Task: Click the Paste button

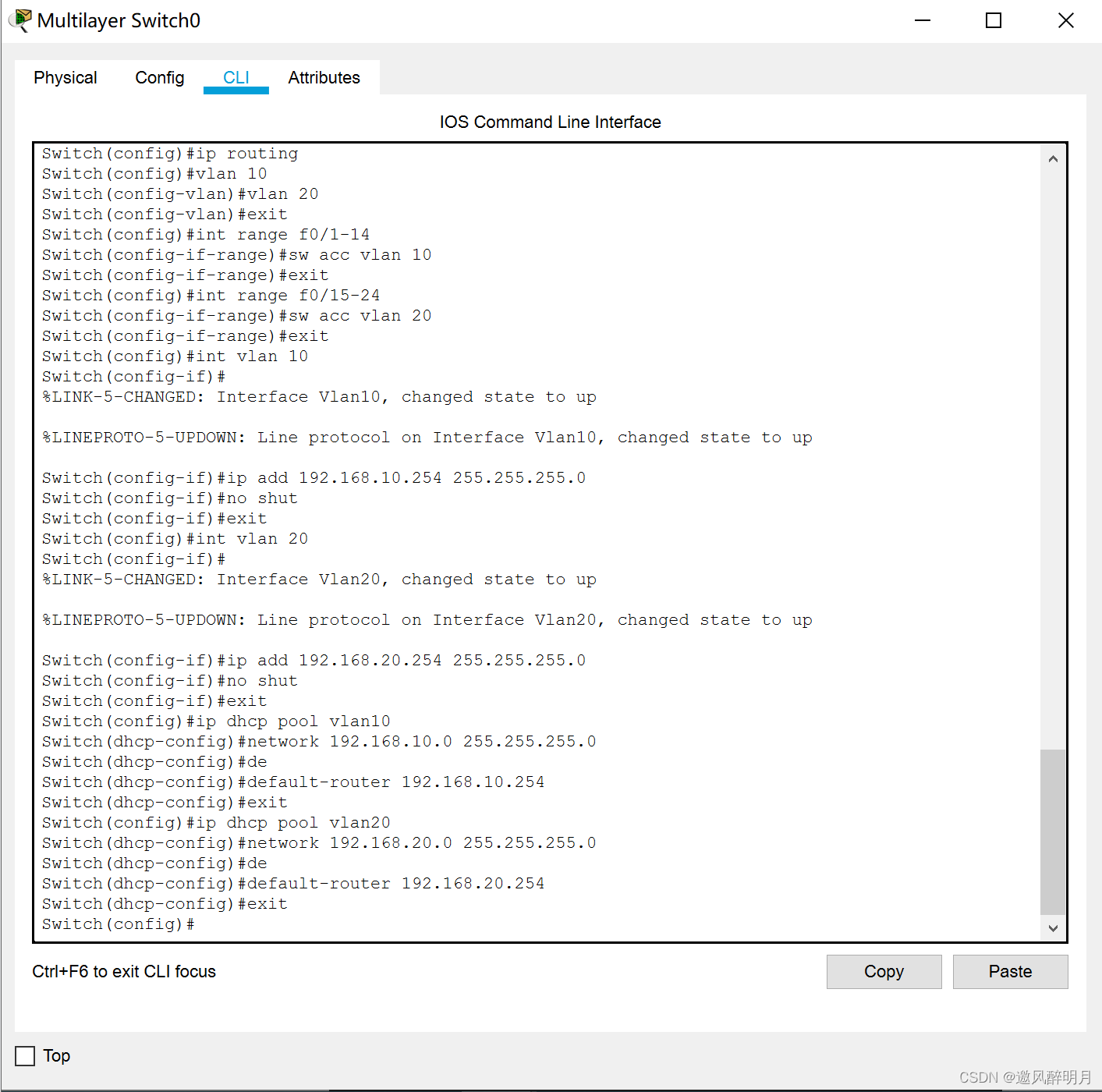Action: 1011,972
